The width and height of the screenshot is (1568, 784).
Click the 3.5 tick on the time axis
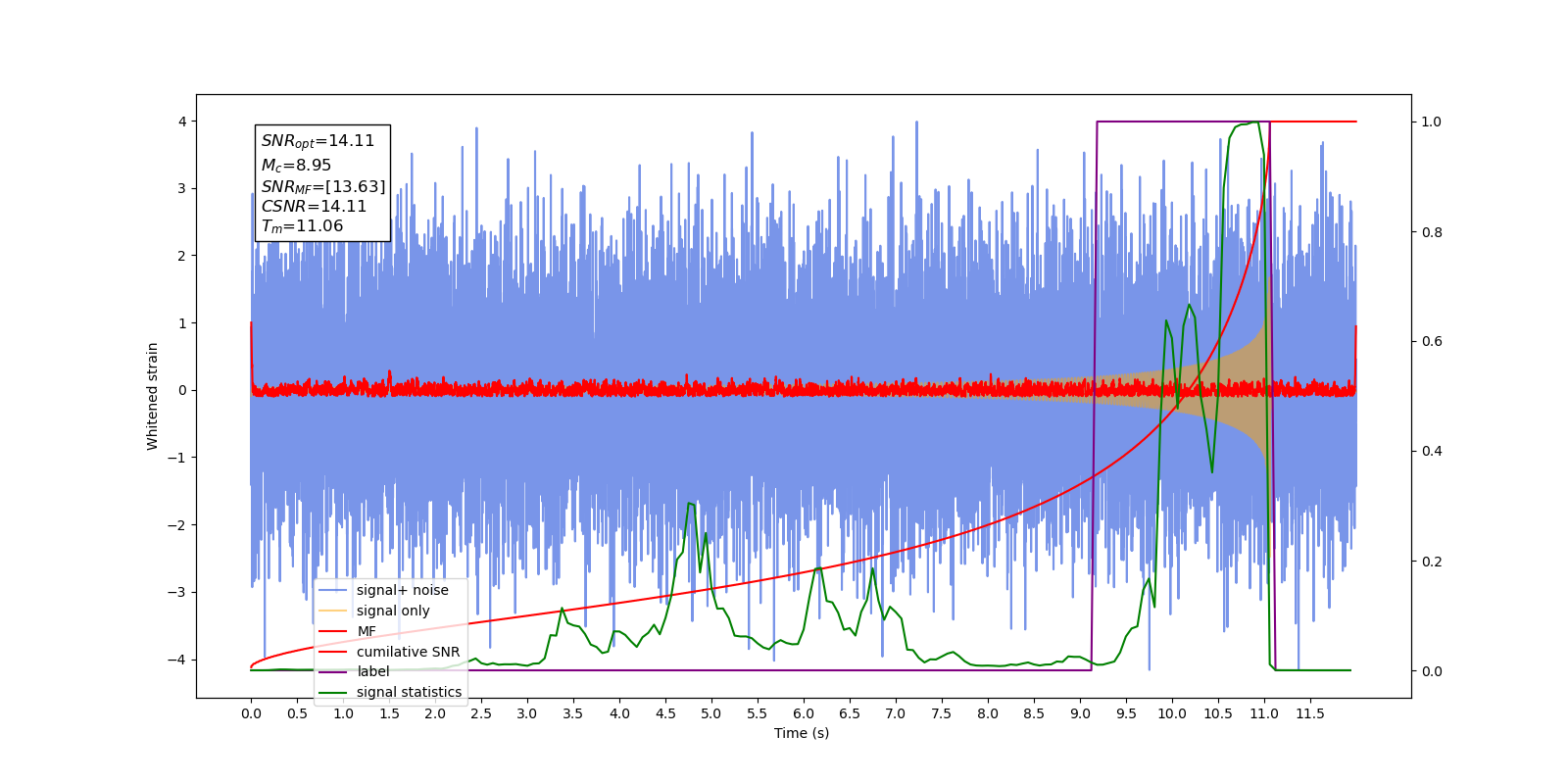click(573, 713)
